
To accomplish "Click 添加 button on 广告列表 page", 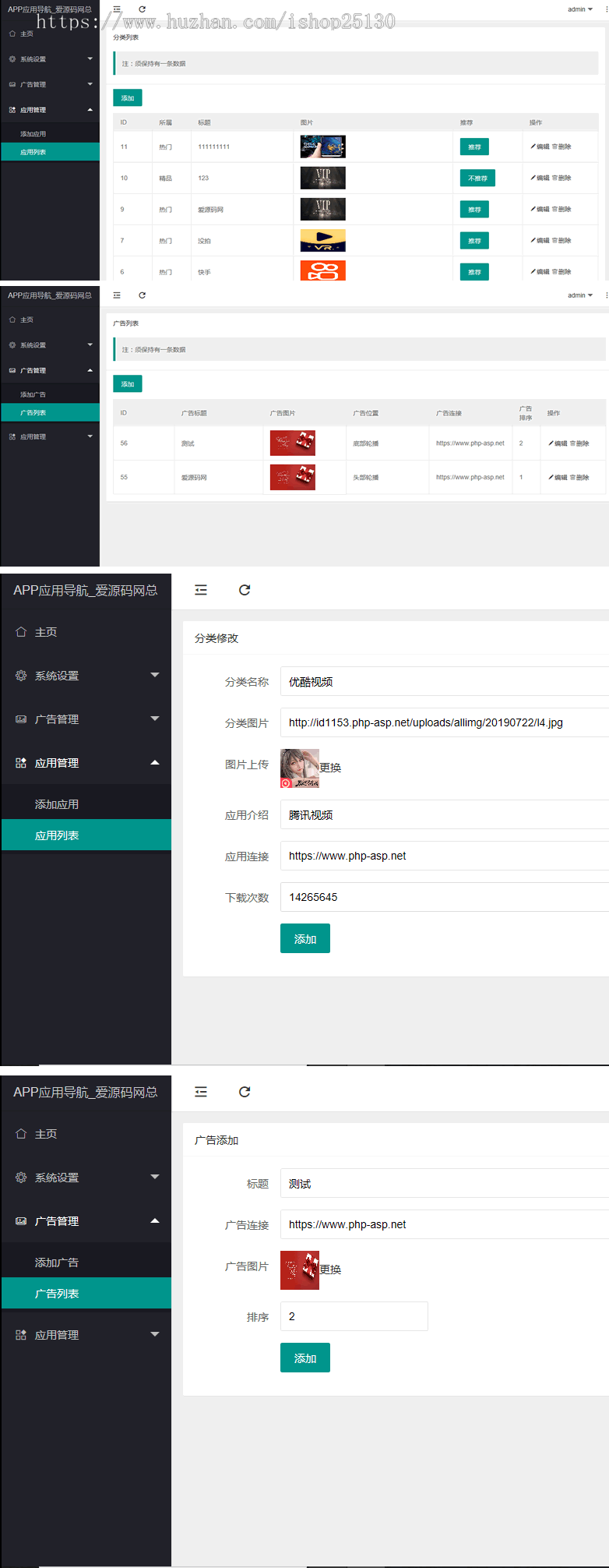I will pos(128,384).
